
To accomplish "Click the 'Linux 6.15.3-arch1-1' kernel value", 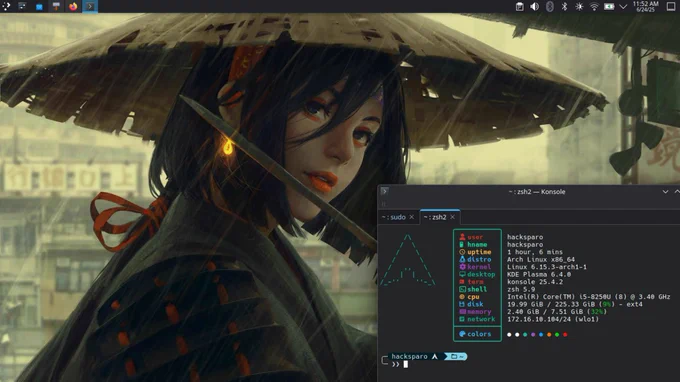I will [x=547, y=267].
